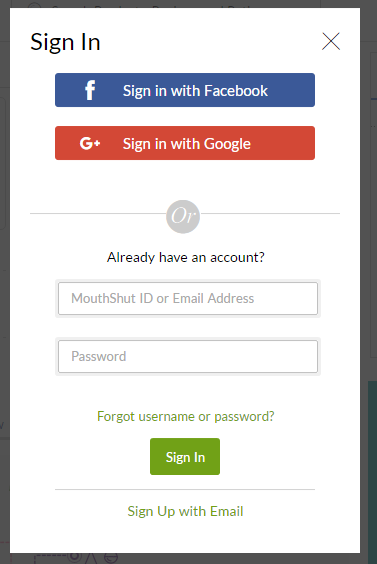Screen dimensions: 377x564
Task: Open Forgot username or password link
Action: [186, 417]
